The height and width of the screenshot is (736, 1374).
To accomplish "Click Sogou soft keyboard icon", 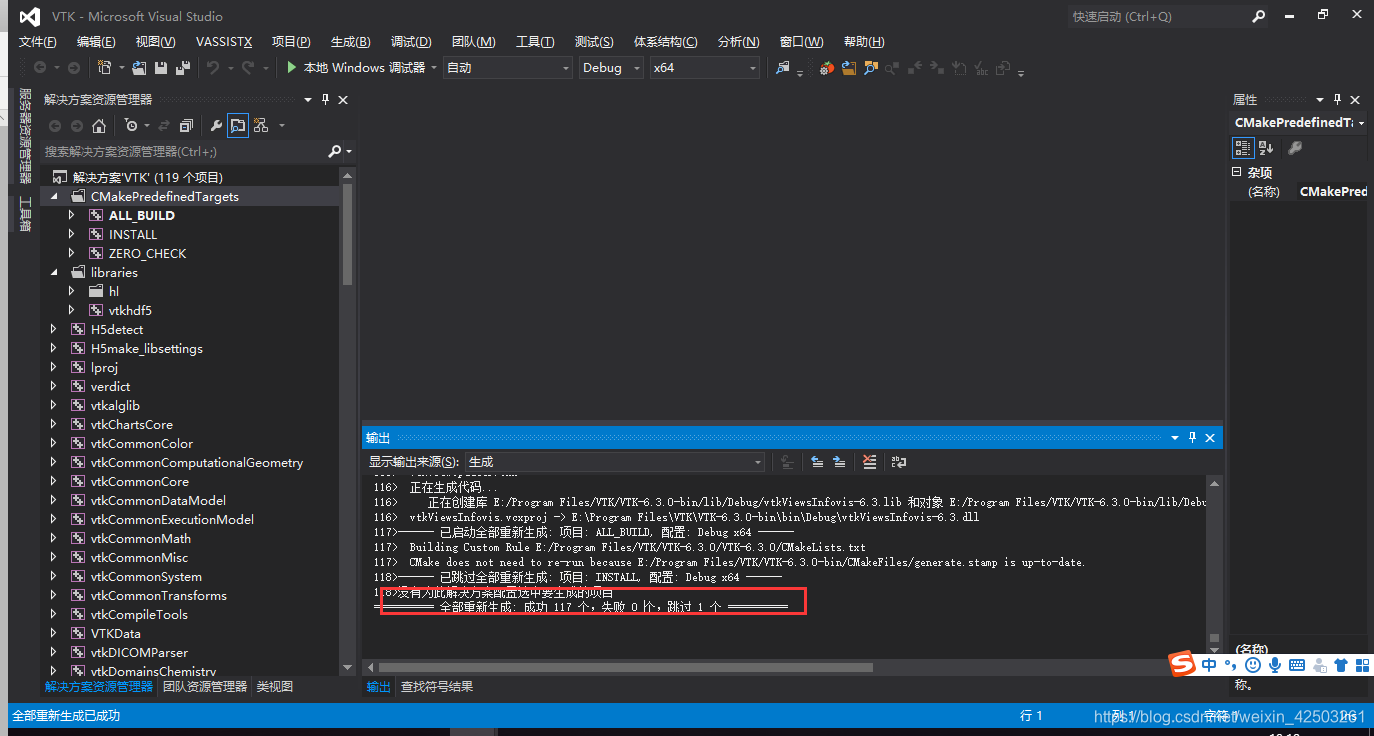I will pyautogui.click(x=1297, y=665).
